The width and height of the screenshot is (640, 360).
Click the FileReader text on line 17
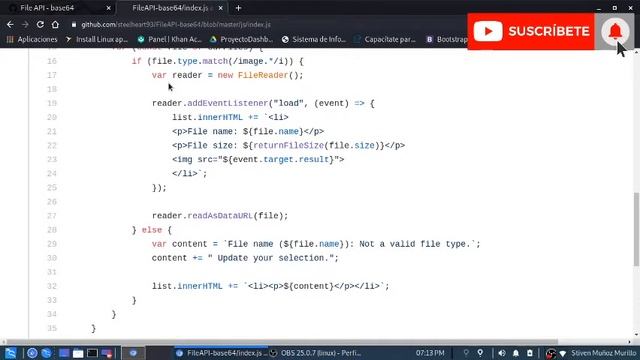pos(263,75)
